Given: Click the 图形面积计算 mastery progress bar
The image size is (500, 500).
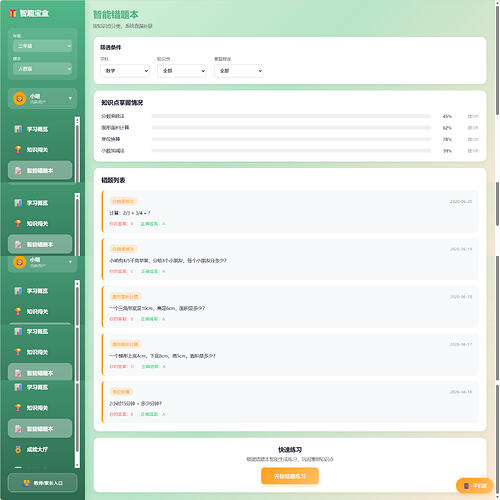Looking at the screenshot, I should [291, 128].
